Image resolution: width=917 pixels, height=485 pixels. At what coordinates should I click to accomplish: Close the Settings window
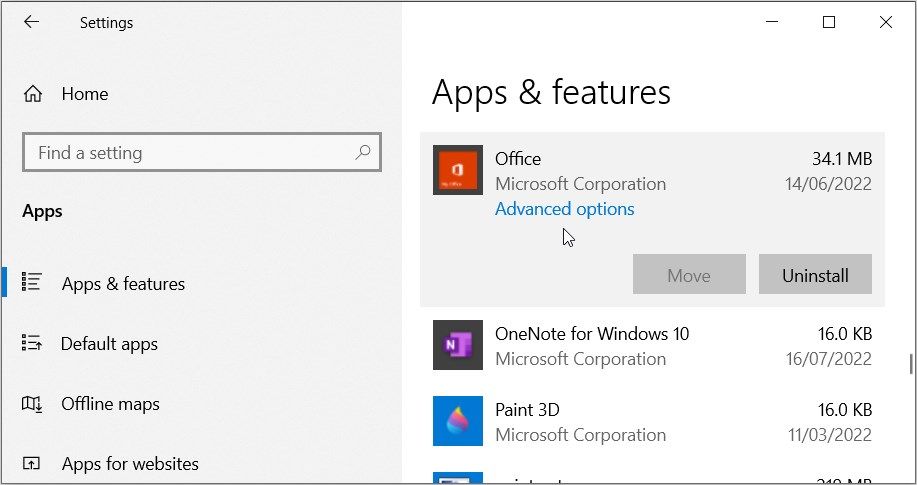click(886, 22)
